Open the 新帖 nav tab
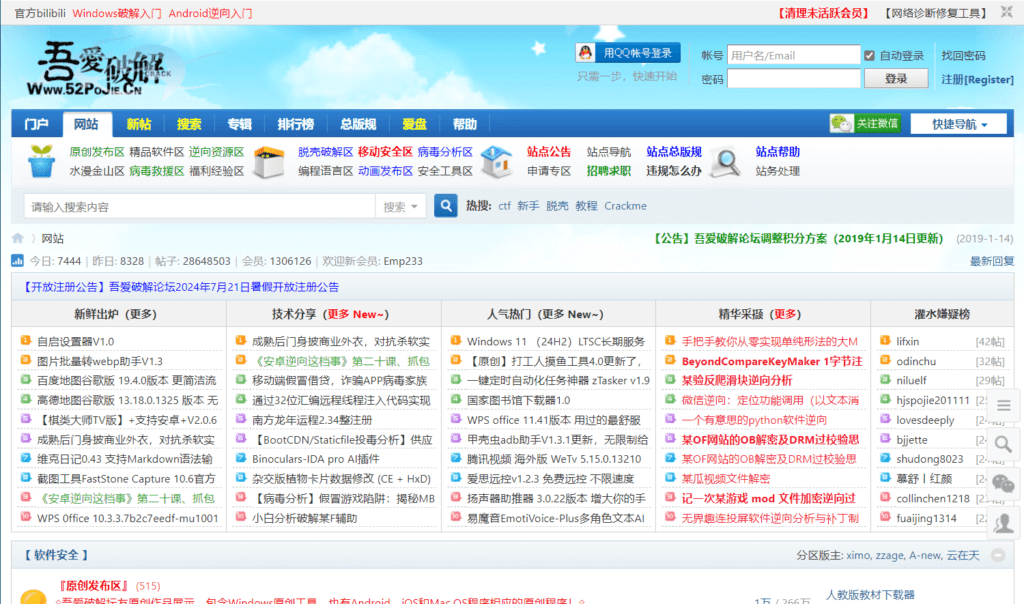This screenshot has width=1024, height=604. tap(138, 124)
